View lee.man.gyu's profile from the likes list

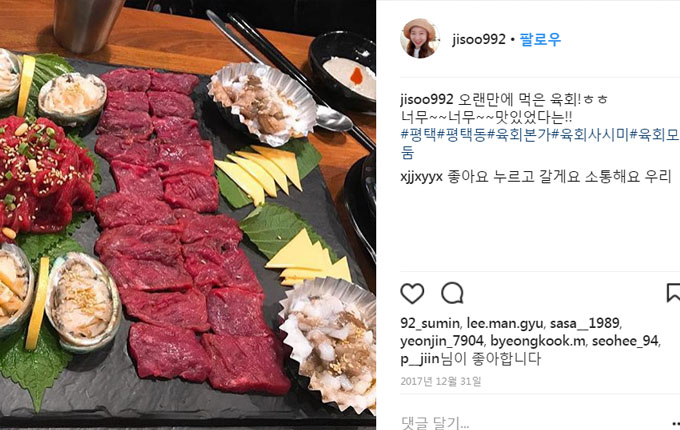pyautogui.click(x=505, y=324)
